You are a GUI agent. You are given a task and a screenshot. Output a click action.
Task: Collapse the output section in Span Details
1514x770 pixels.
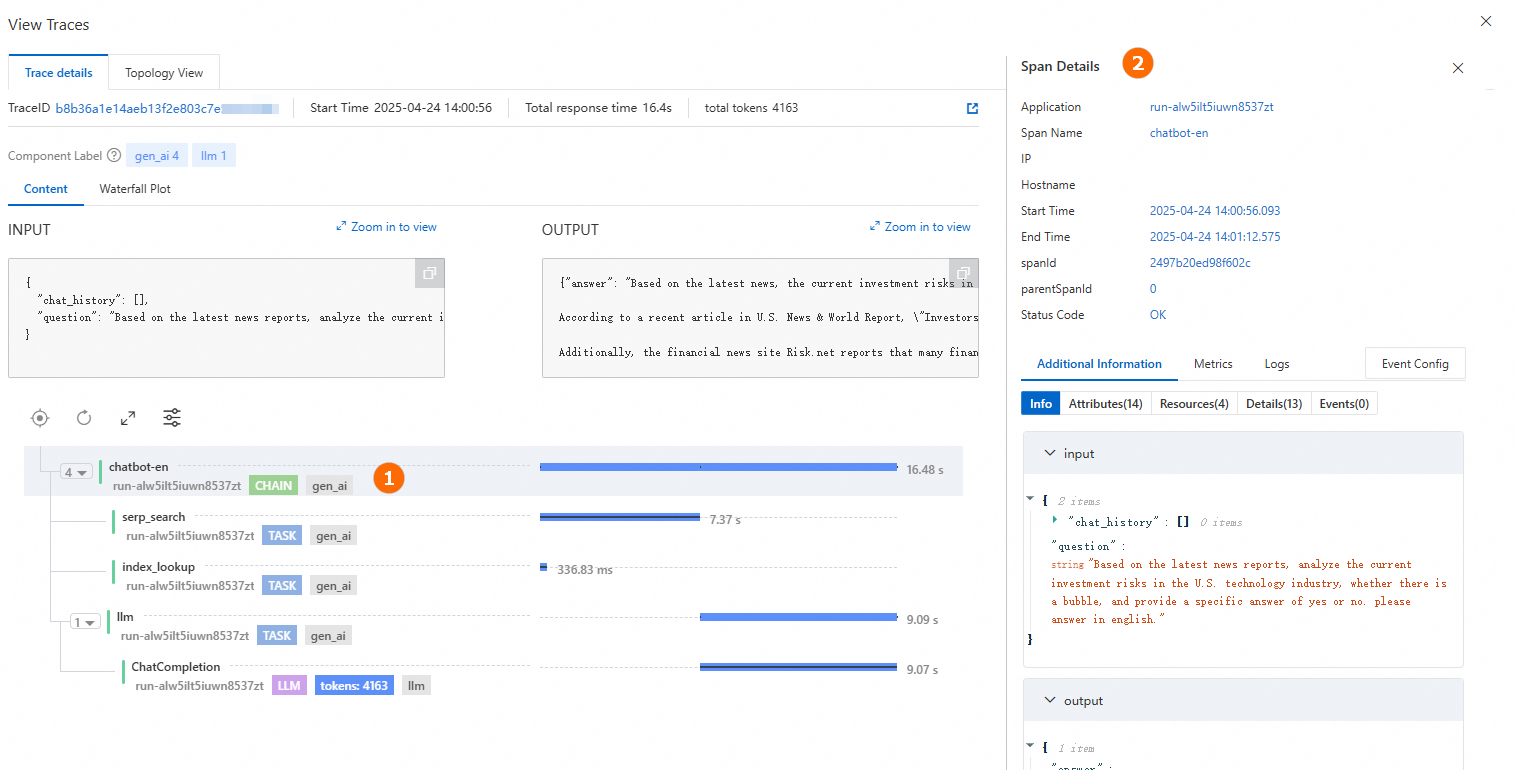coord(1050,701)
